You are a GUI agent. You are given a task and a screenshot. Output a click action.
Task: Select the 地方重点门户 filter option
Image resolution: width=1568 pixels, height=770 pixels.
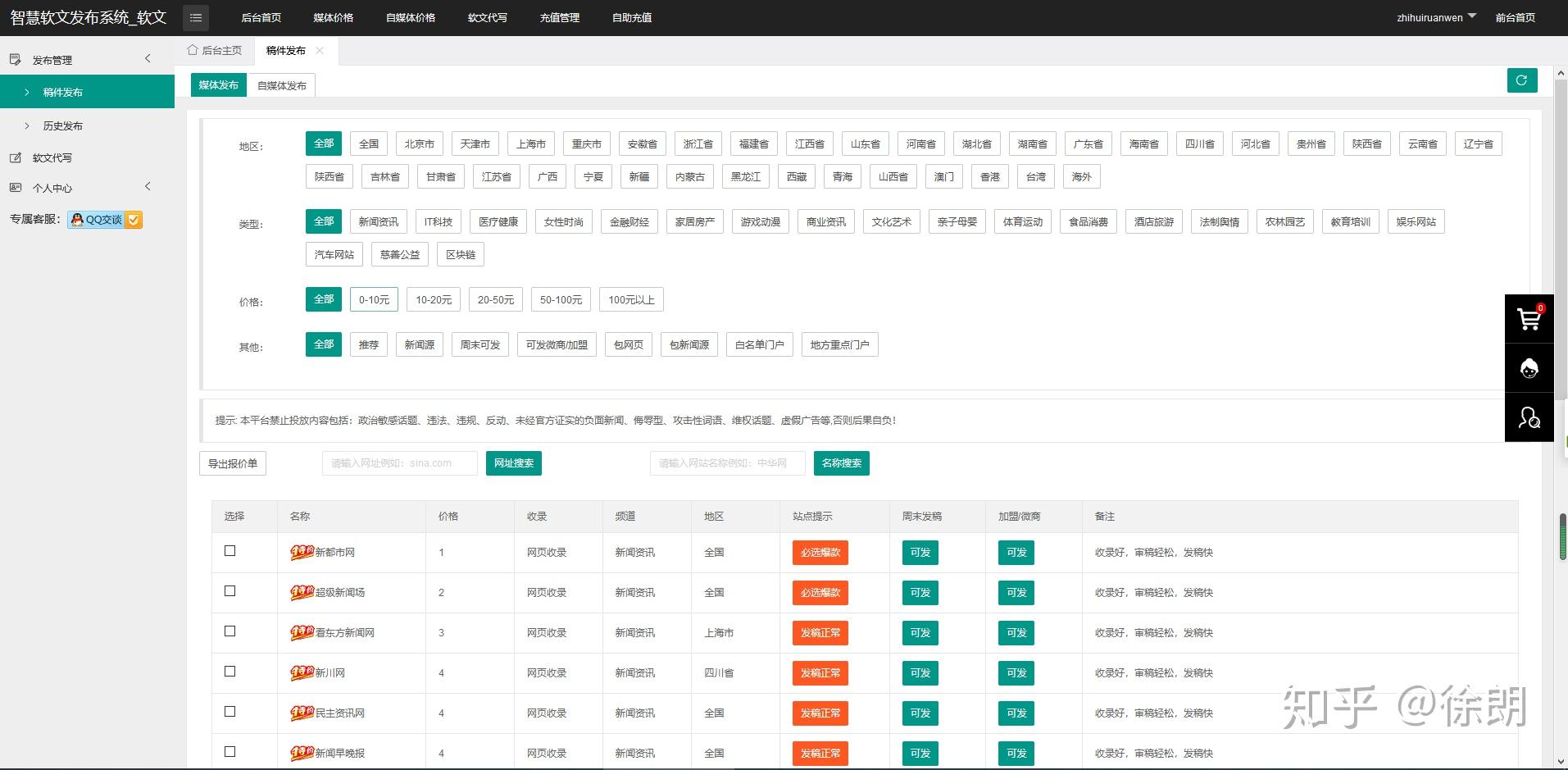[x=840, y=344]
